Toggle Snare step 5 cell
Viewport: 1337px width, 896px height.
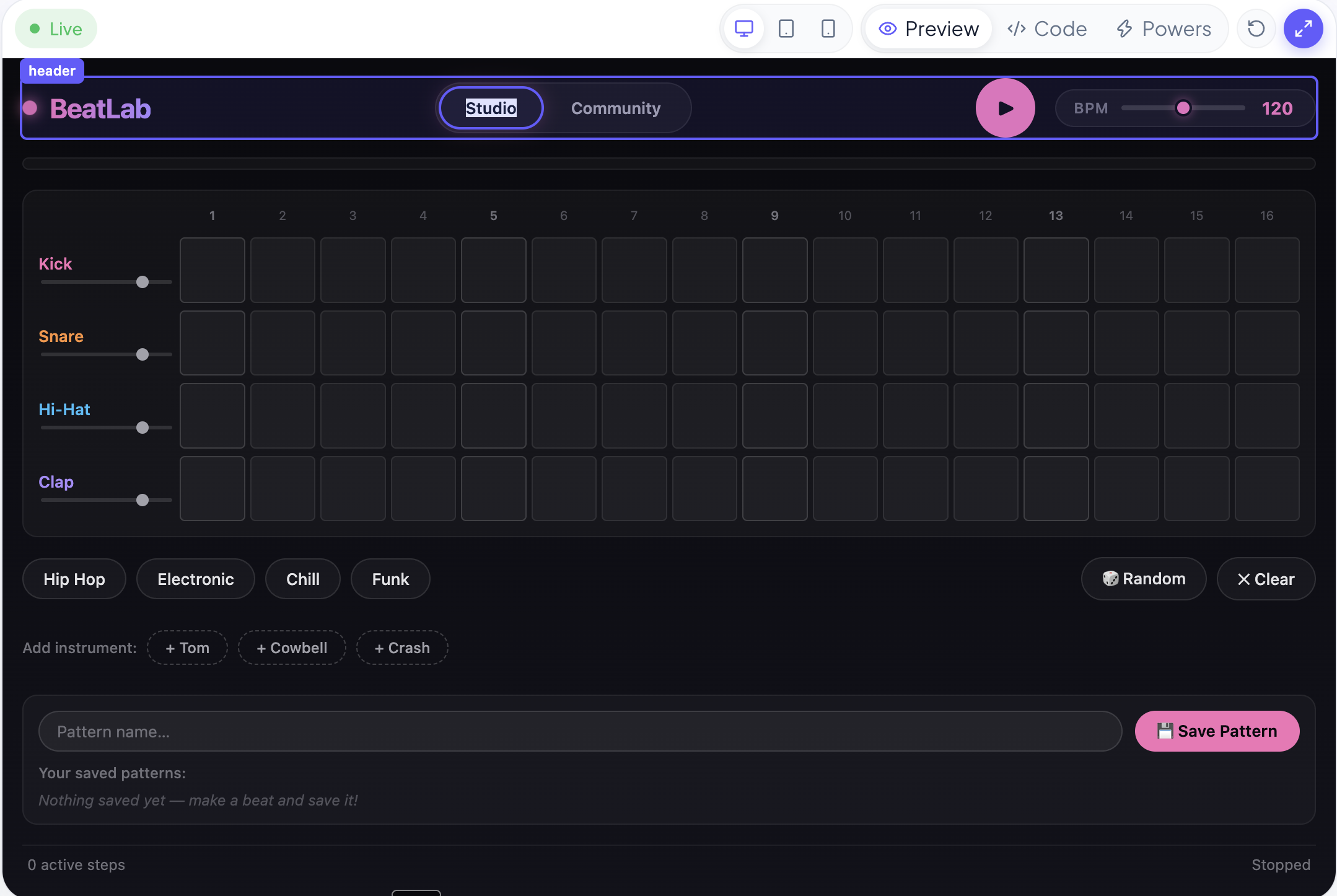[x=494, y=343]
